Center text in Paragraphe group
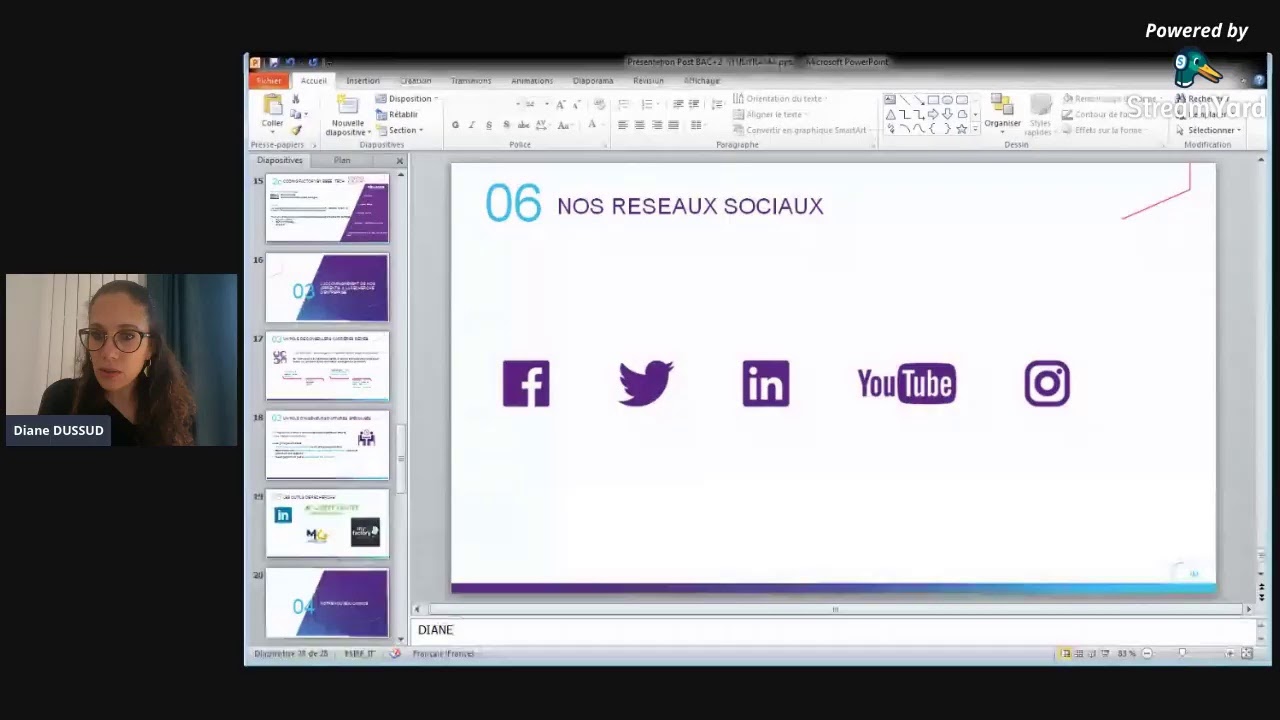 pyautogui.click(x=640, y=125)
